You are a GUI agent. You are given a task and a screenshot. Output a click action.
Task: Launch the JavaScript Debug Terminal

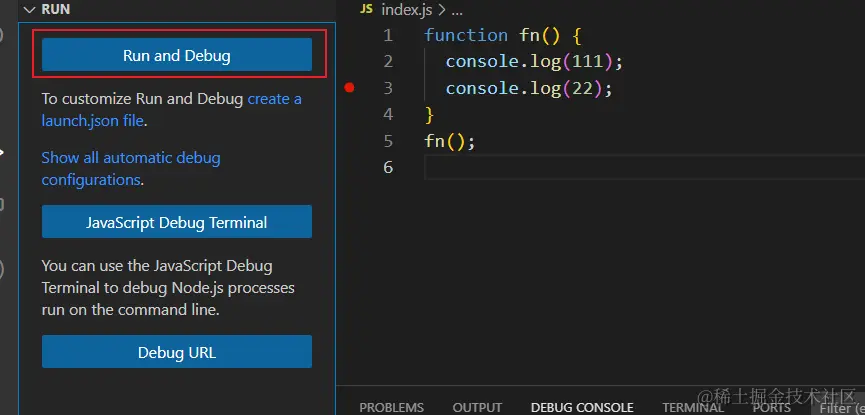click(x=176, y=221)
